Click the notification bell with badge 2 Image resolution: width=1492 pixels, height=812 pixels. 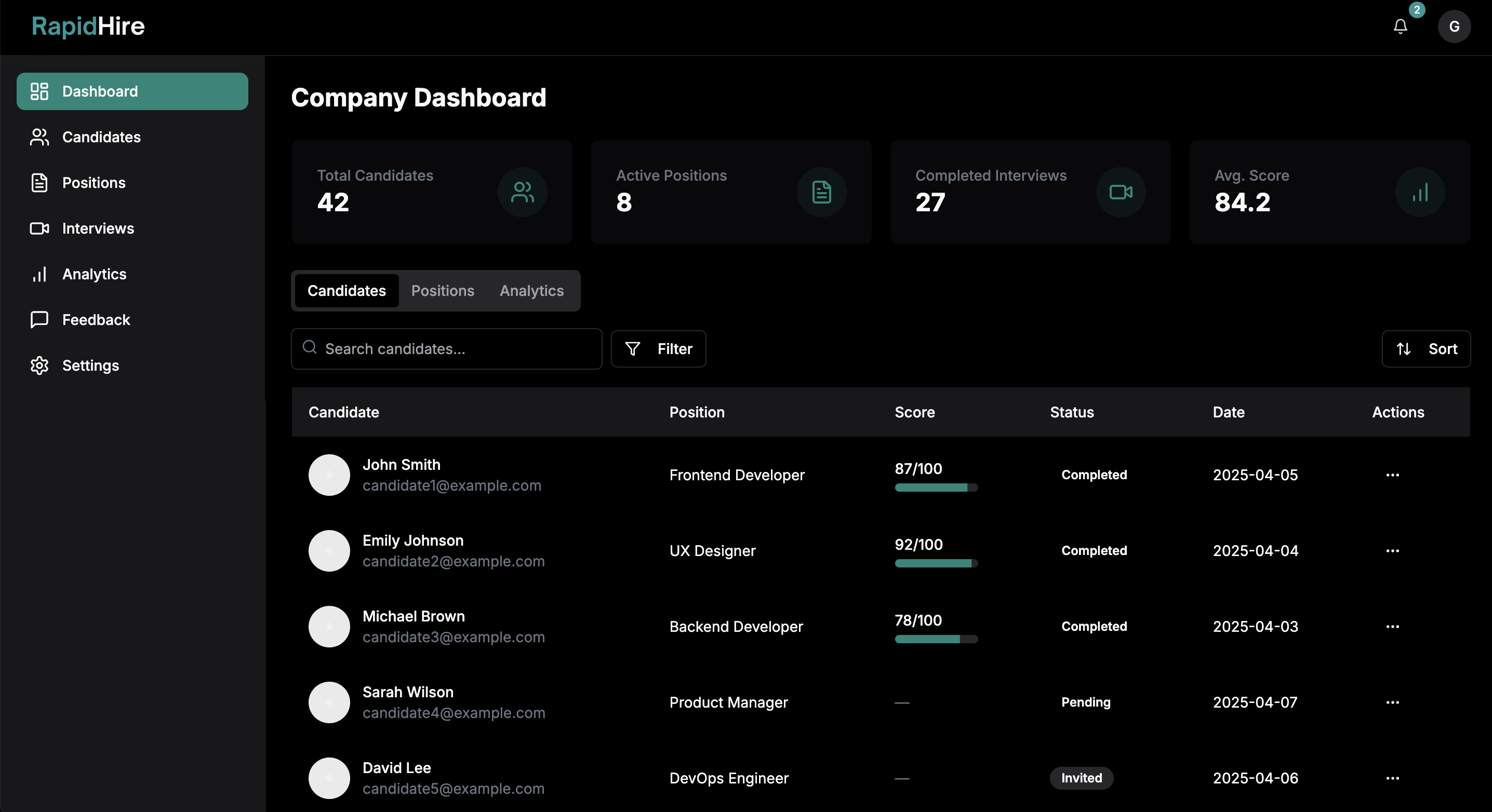1401,26
